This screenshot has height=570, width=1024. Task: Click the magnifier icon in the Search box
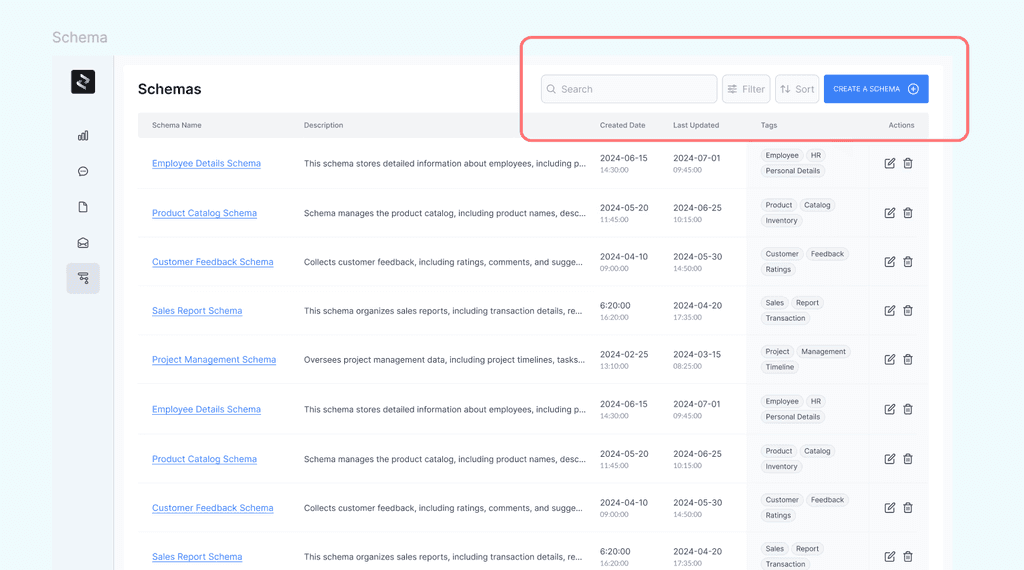551,89
